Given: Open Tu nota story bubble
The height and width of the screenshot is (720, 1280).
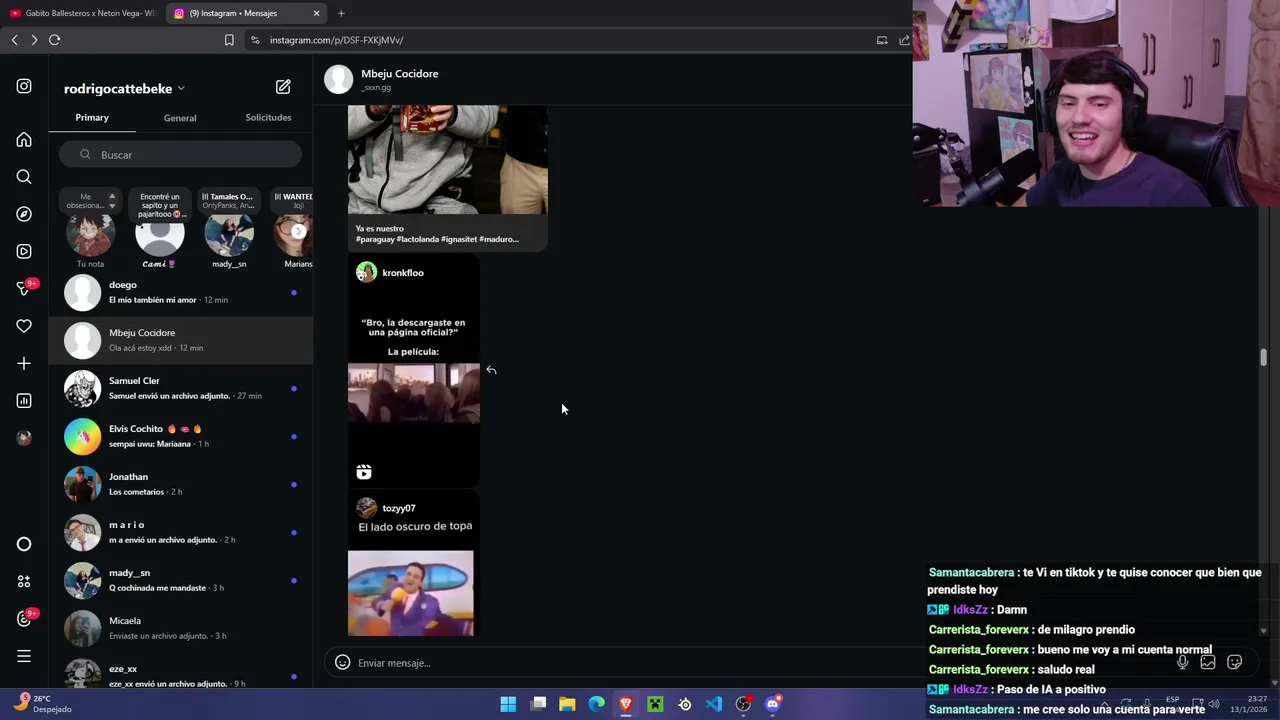Looking at the screenshot, I should (90, 230).
